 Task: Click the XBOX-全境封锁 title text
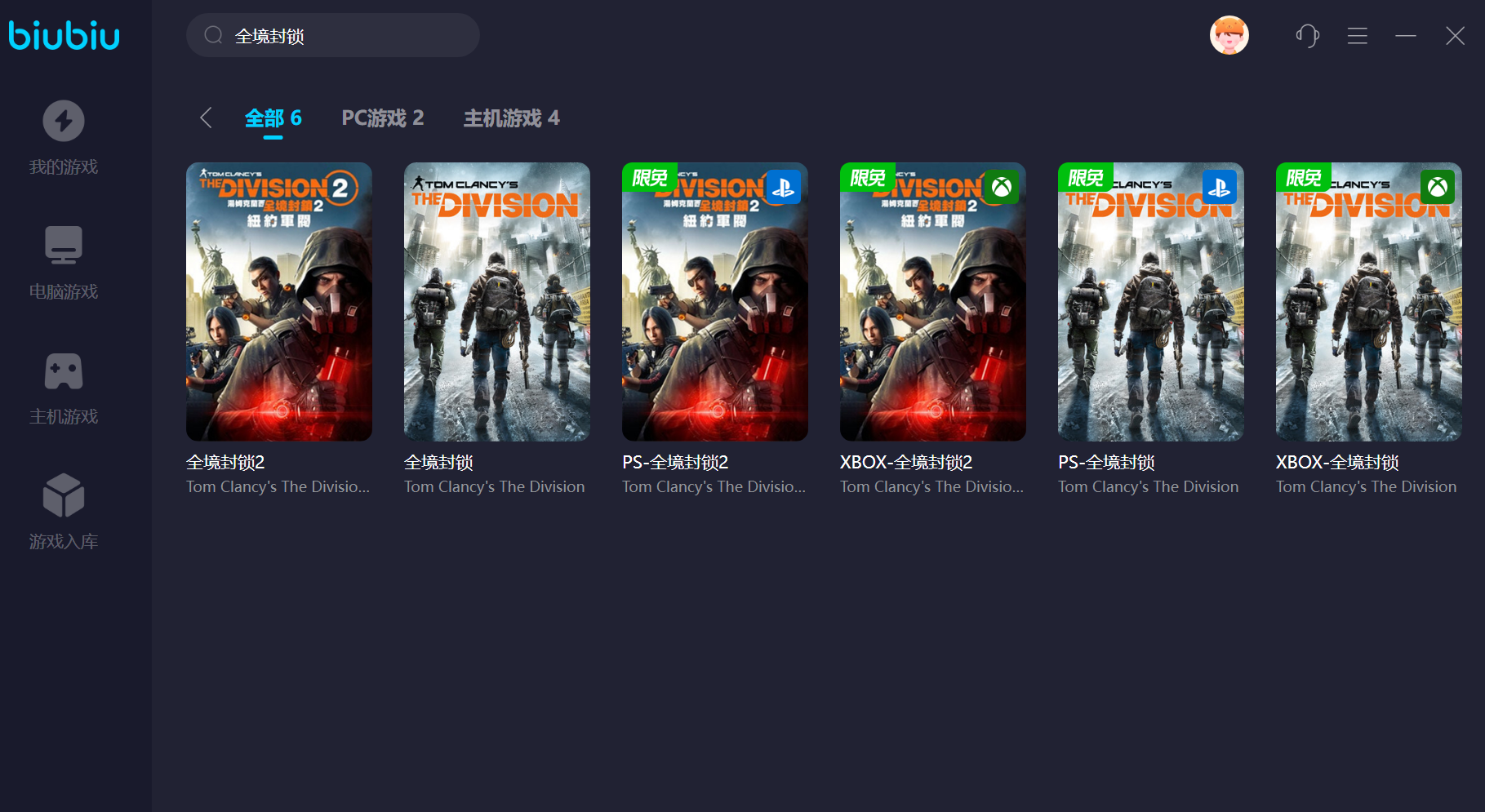pos(1337,463)
